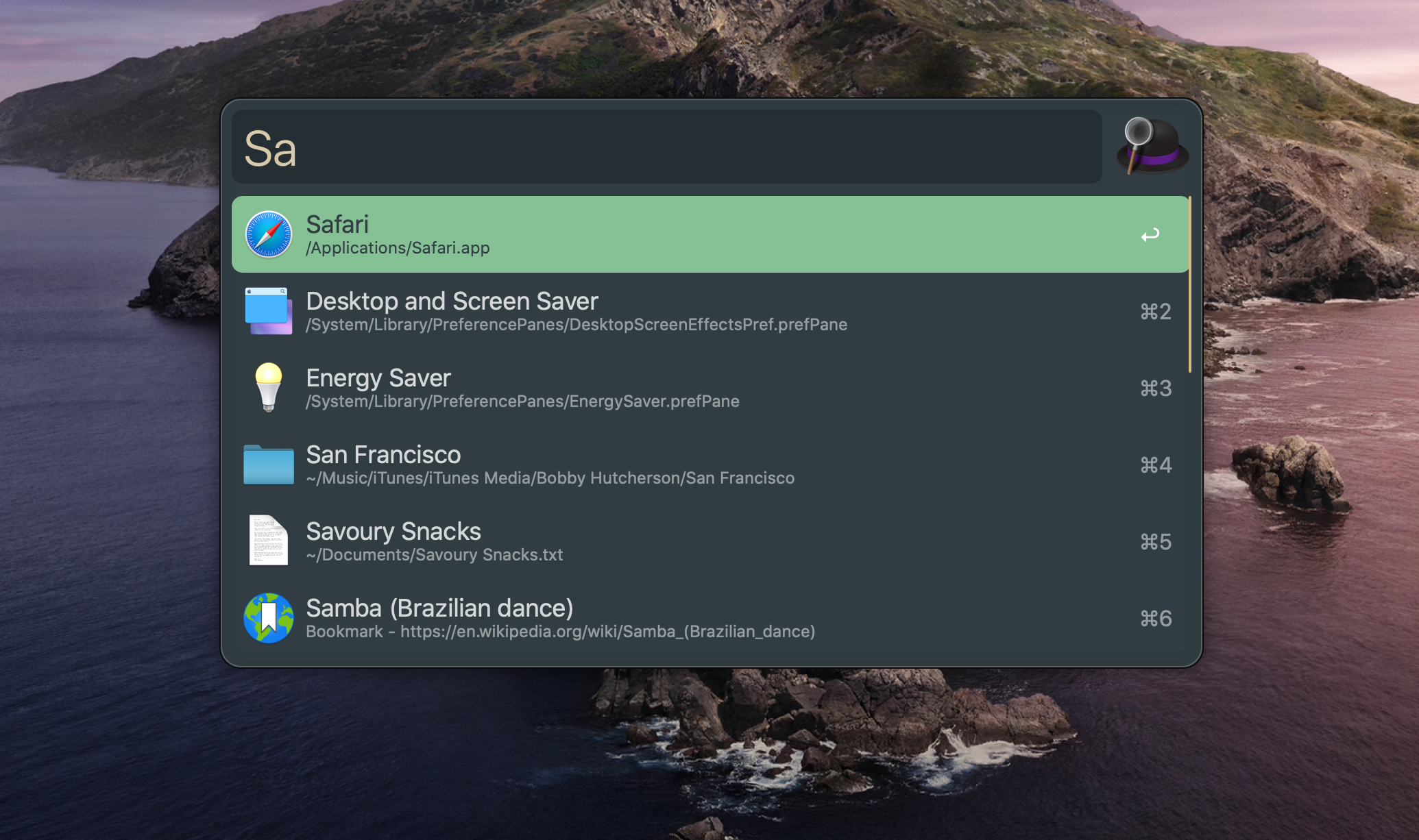Click the Savoury Snacks text document icon

269,541
